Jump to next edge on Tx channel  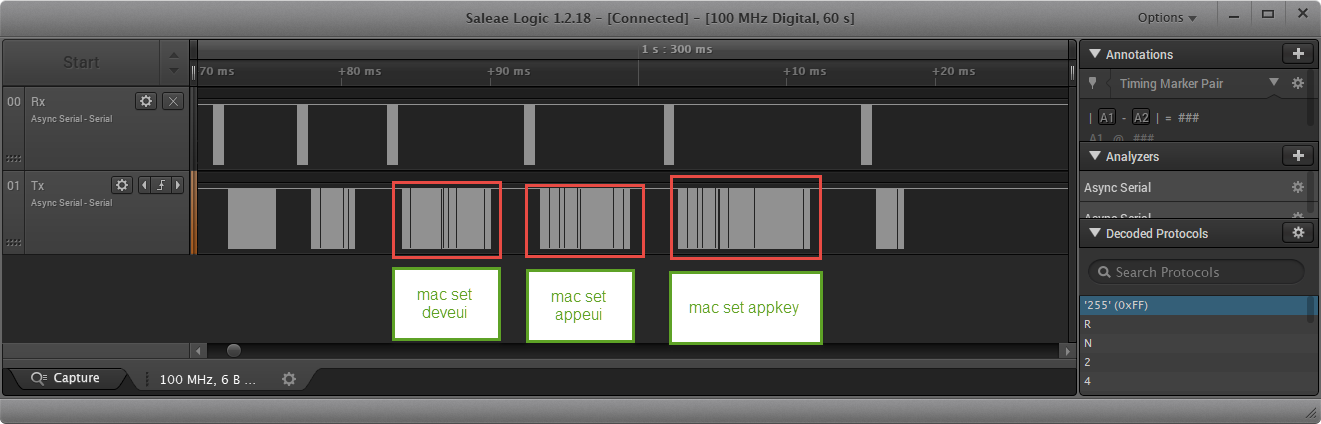pyautogui.click(x=178, y=185)
